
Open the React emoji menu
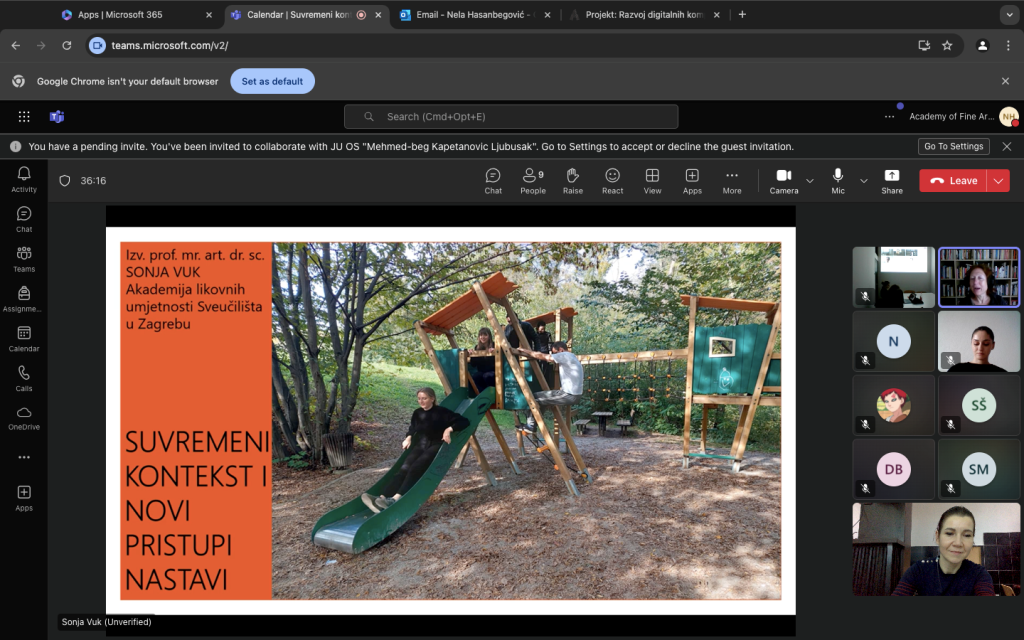[612, 180]
